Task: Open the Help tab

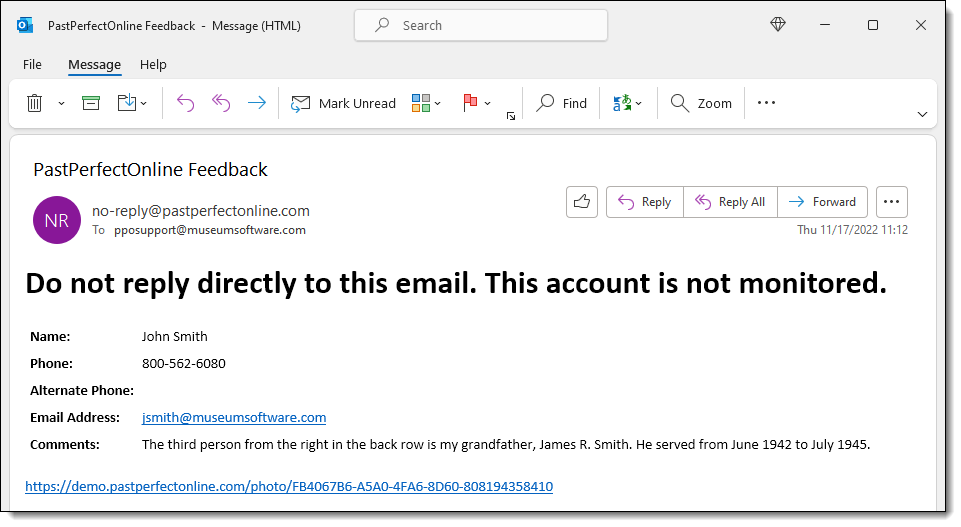Action: pos(153,64)
